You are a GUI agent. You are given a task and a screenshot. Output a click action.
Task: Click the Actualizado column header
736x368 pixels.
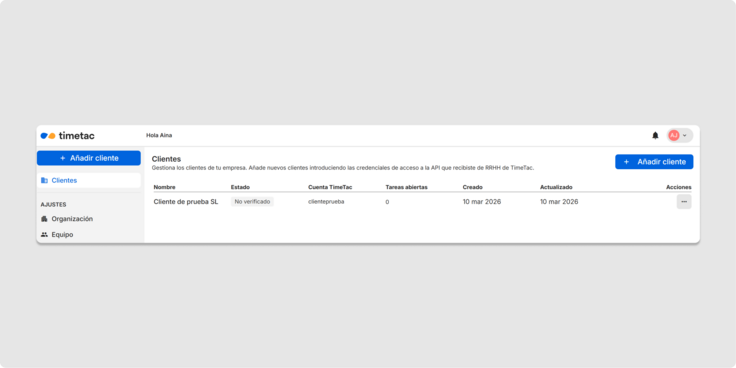(x=556, y=187)
